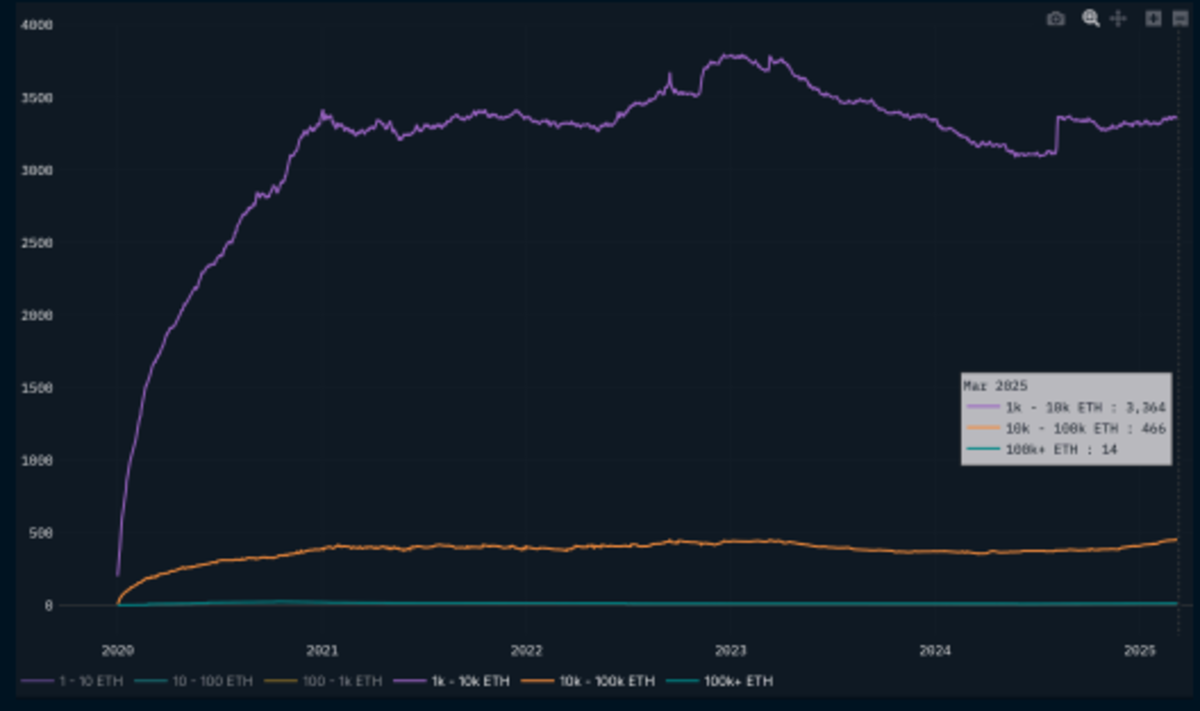Activate the zoom magnifier tool
The image size is (1200, 711).
(x=1089, y=18)
